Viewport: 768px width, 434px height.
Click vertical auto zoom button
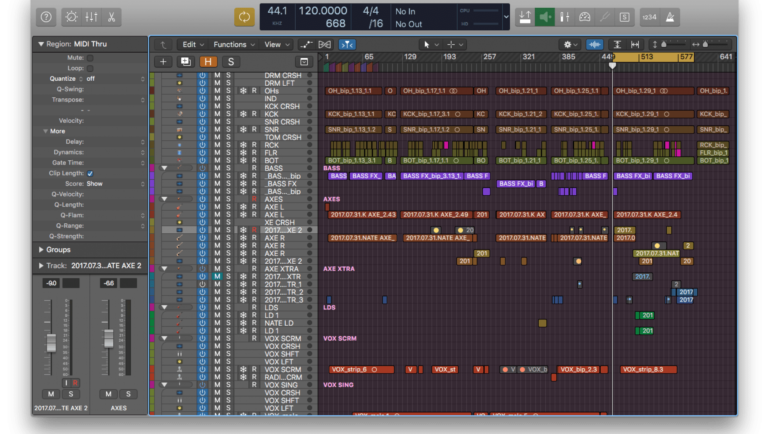tap(617, 45)
